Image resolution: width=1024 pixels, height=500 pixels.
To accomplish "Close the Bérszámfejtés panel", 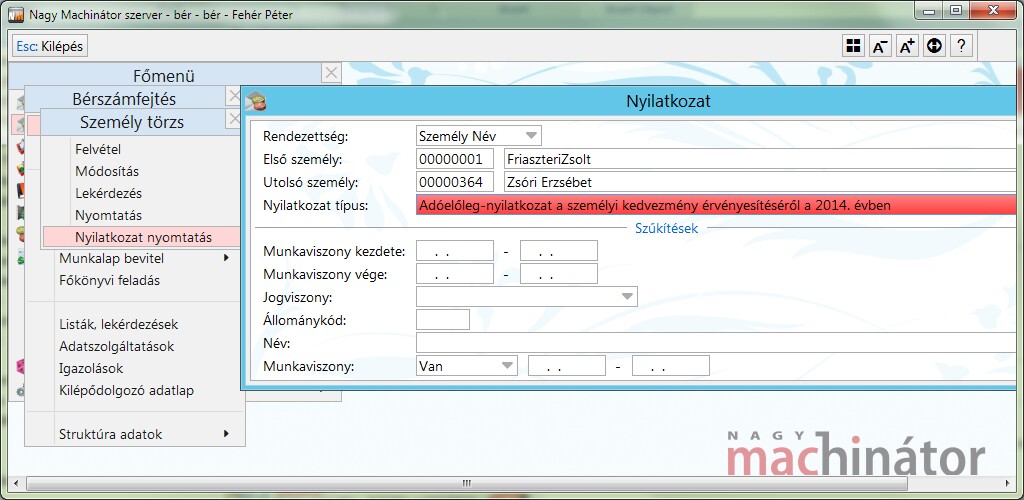I will [x=234, y=97].
